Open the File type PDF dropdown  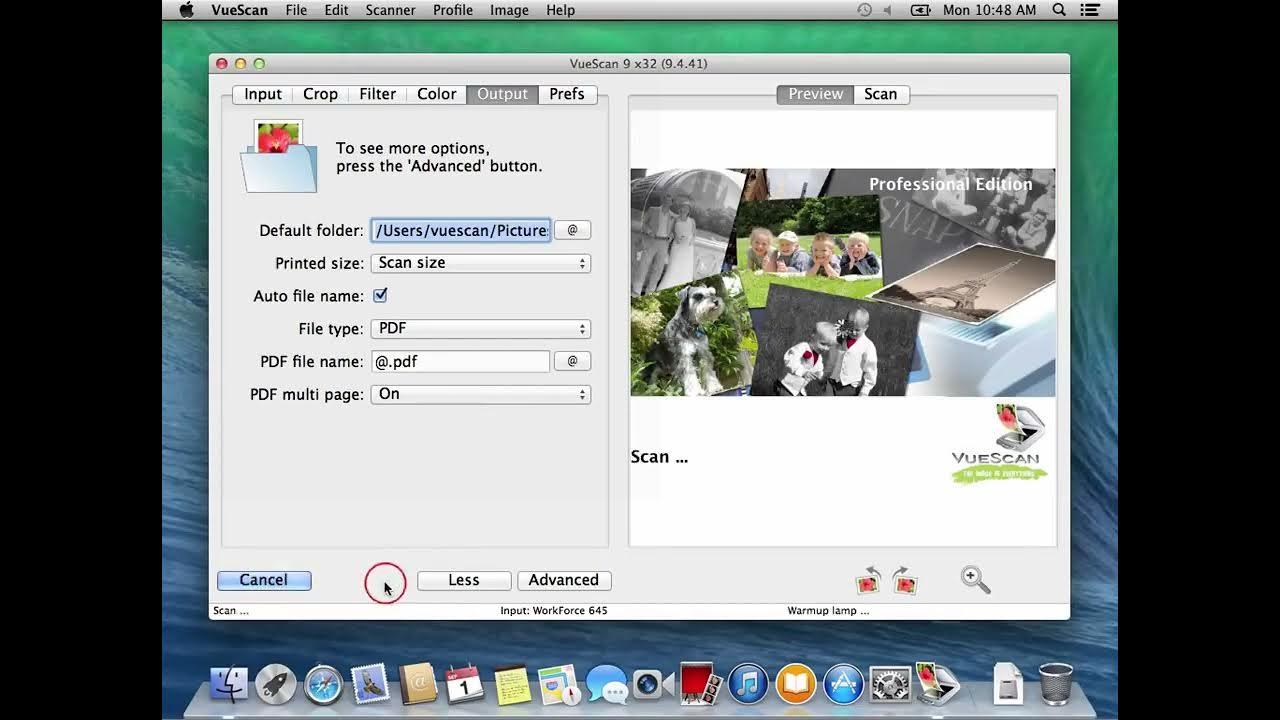(481, 329)
